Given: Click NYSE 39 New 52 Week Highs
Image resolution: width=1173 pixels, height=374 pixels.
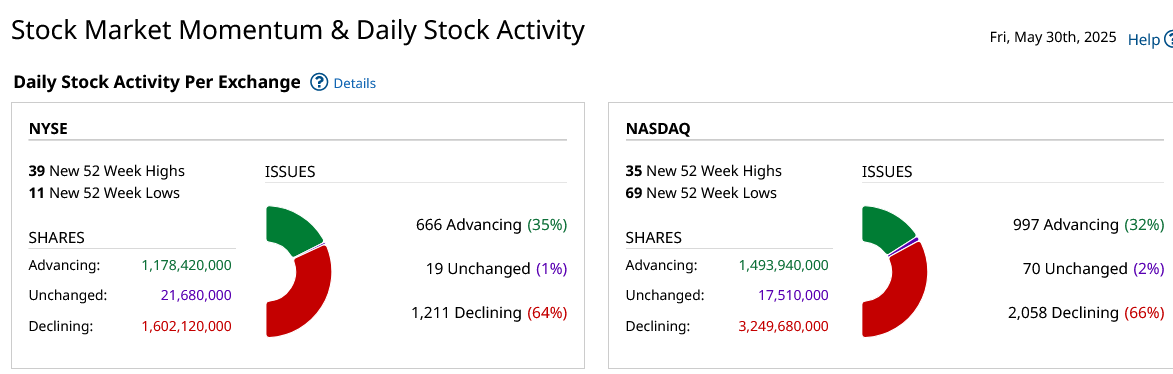Looking at the screenshot, I should coord(106,171).
